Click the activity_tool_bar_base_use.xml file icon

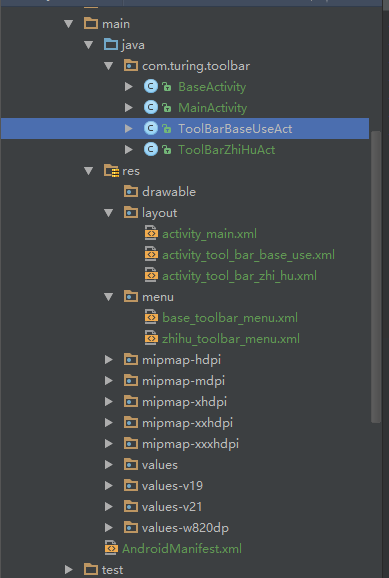[x=151, y=254]
